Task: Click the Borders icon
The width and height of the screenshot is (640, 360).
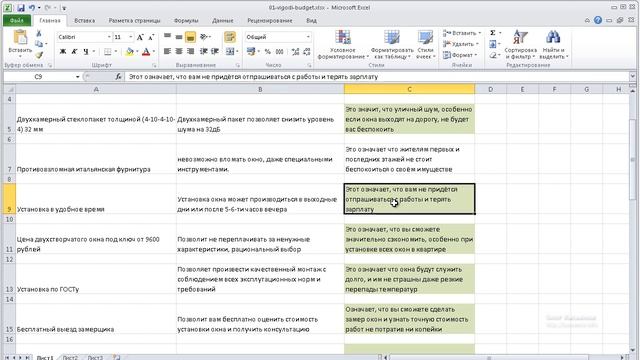Action: 107,51
